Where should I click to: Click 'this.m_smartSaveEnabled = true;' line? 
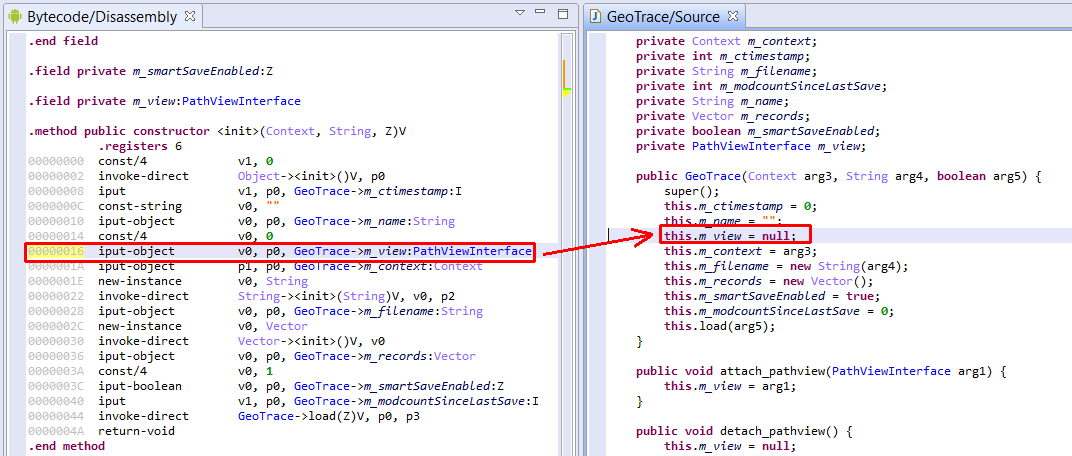pos(772,297)
